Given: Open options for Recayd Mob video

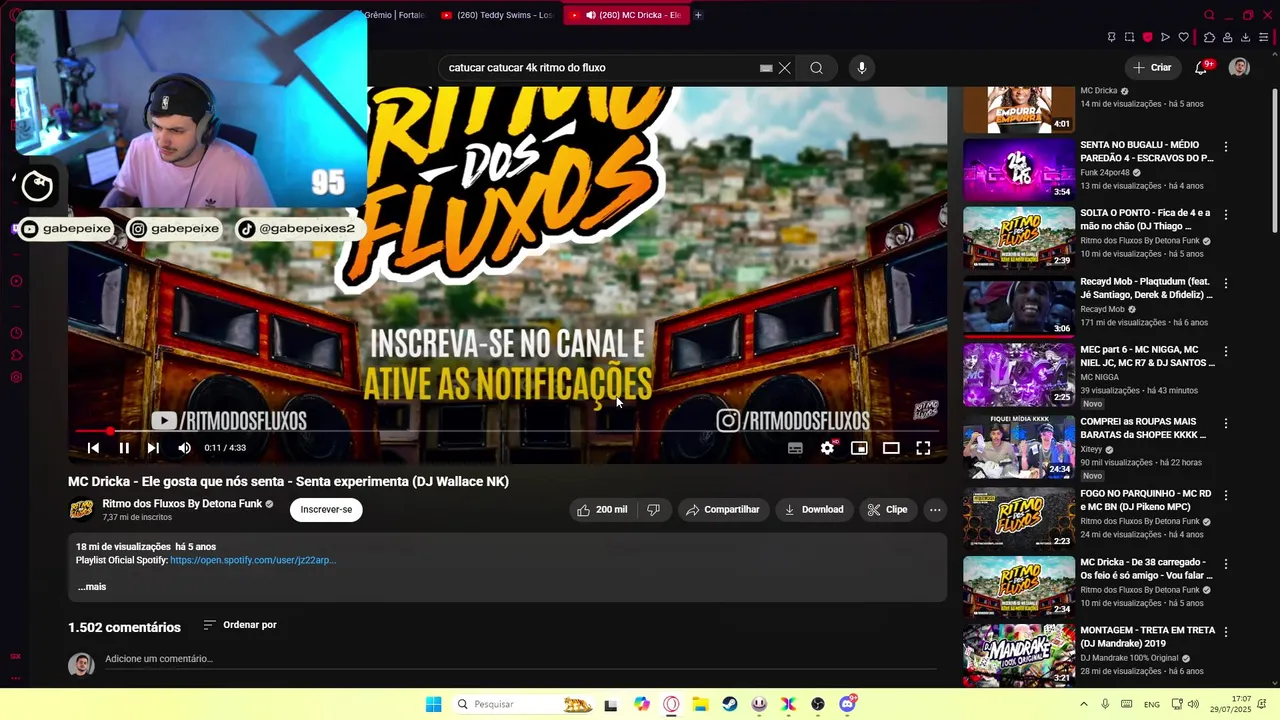Looking at the screenshot, I should (x=1226, y=283).
